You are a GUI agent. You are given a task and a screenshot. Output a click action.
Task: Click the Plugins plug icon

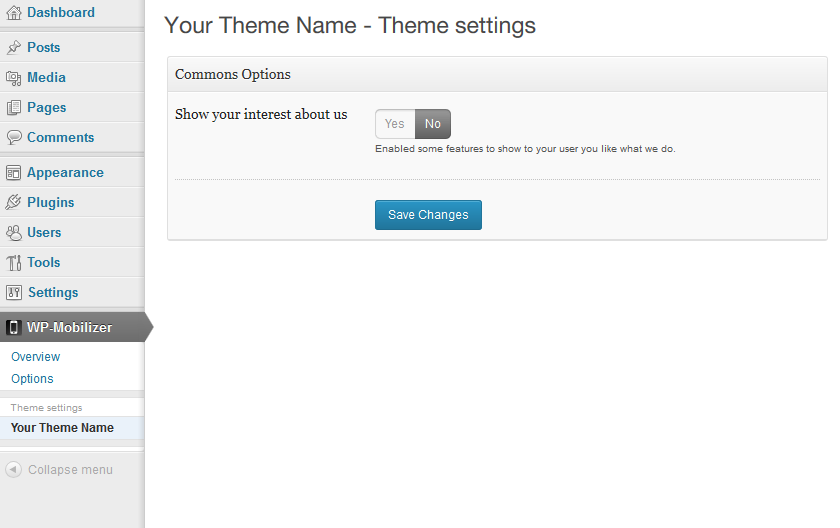click(13, 202)
